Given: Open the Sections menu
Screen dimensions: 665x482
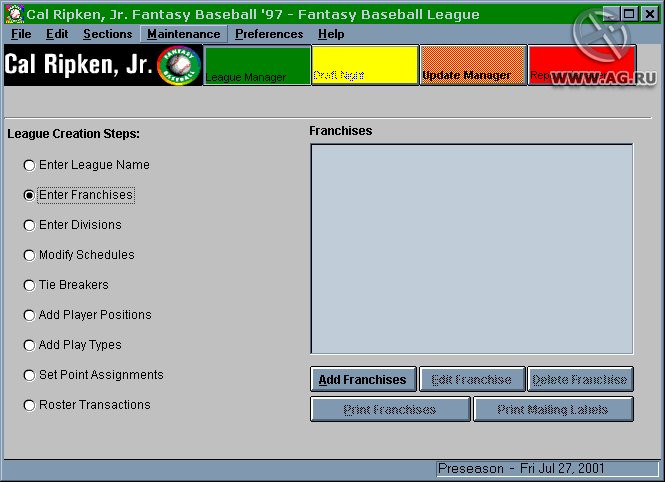Looking at the screenshot, I should click(108, 34).
